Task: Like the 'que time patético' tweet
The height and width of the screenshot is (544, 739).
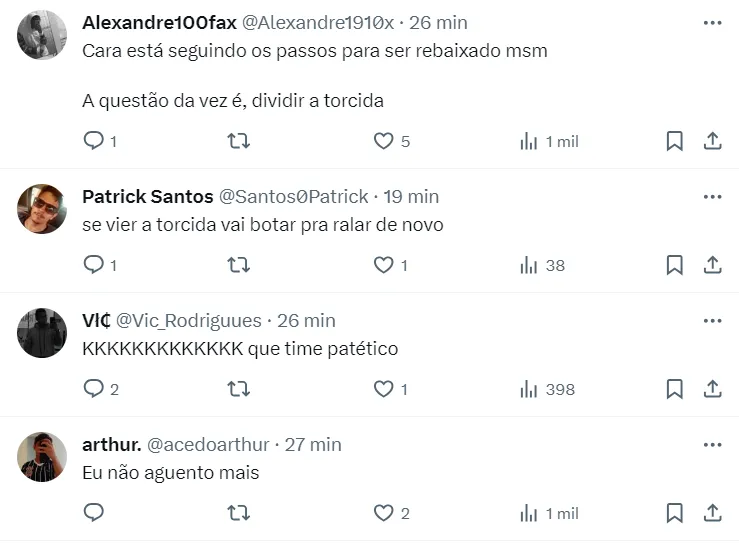Action: point(384,389)
